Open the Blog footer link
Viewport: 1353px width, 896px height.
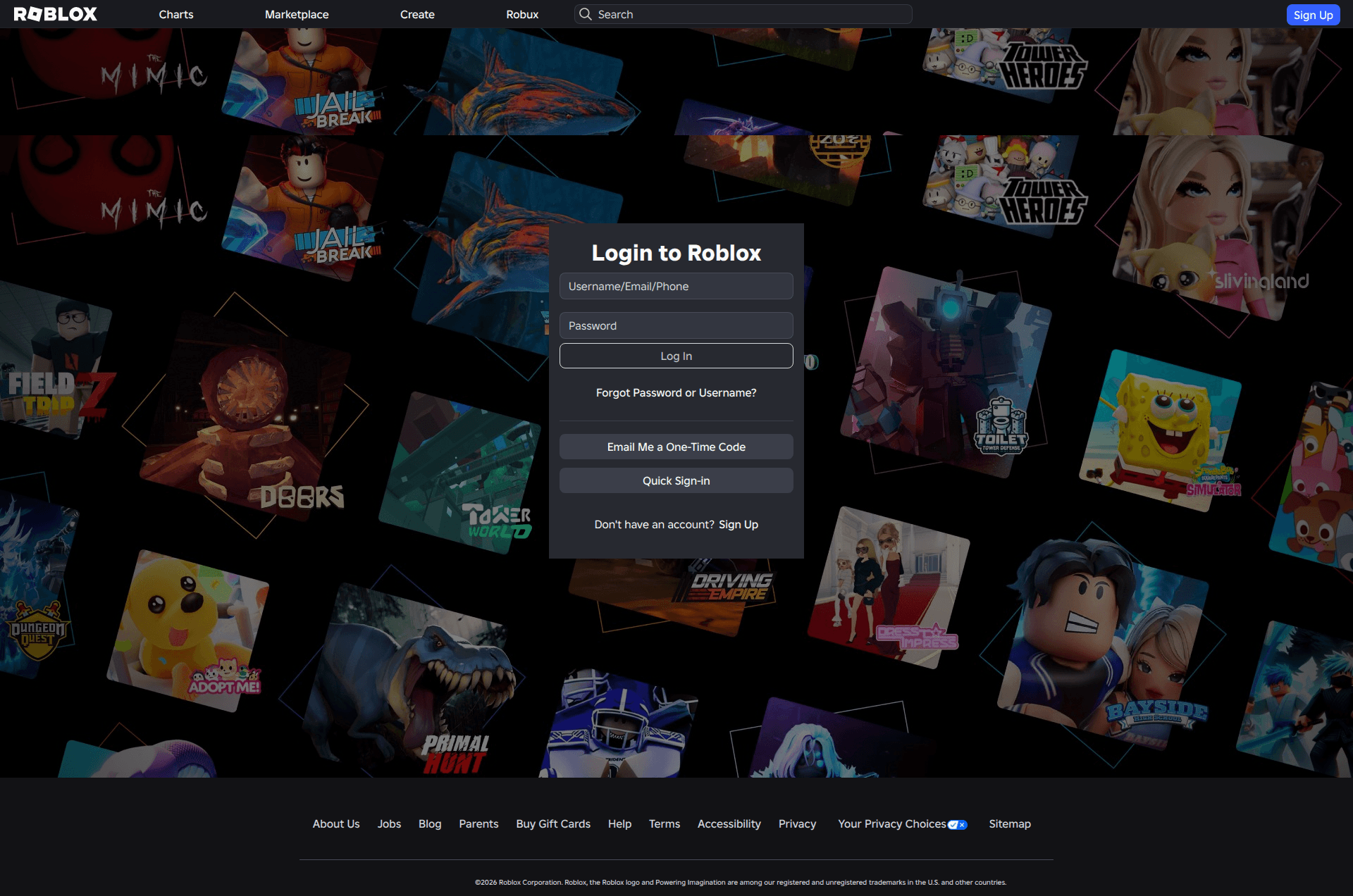[430, 823]
